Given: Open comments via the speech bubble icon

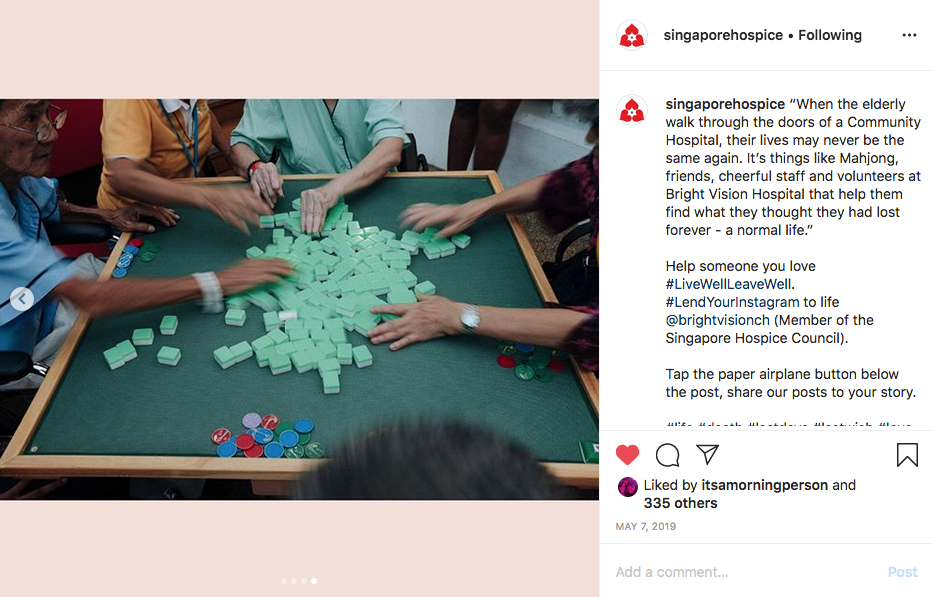Looking at the screenshot, I should coord(668,455).
